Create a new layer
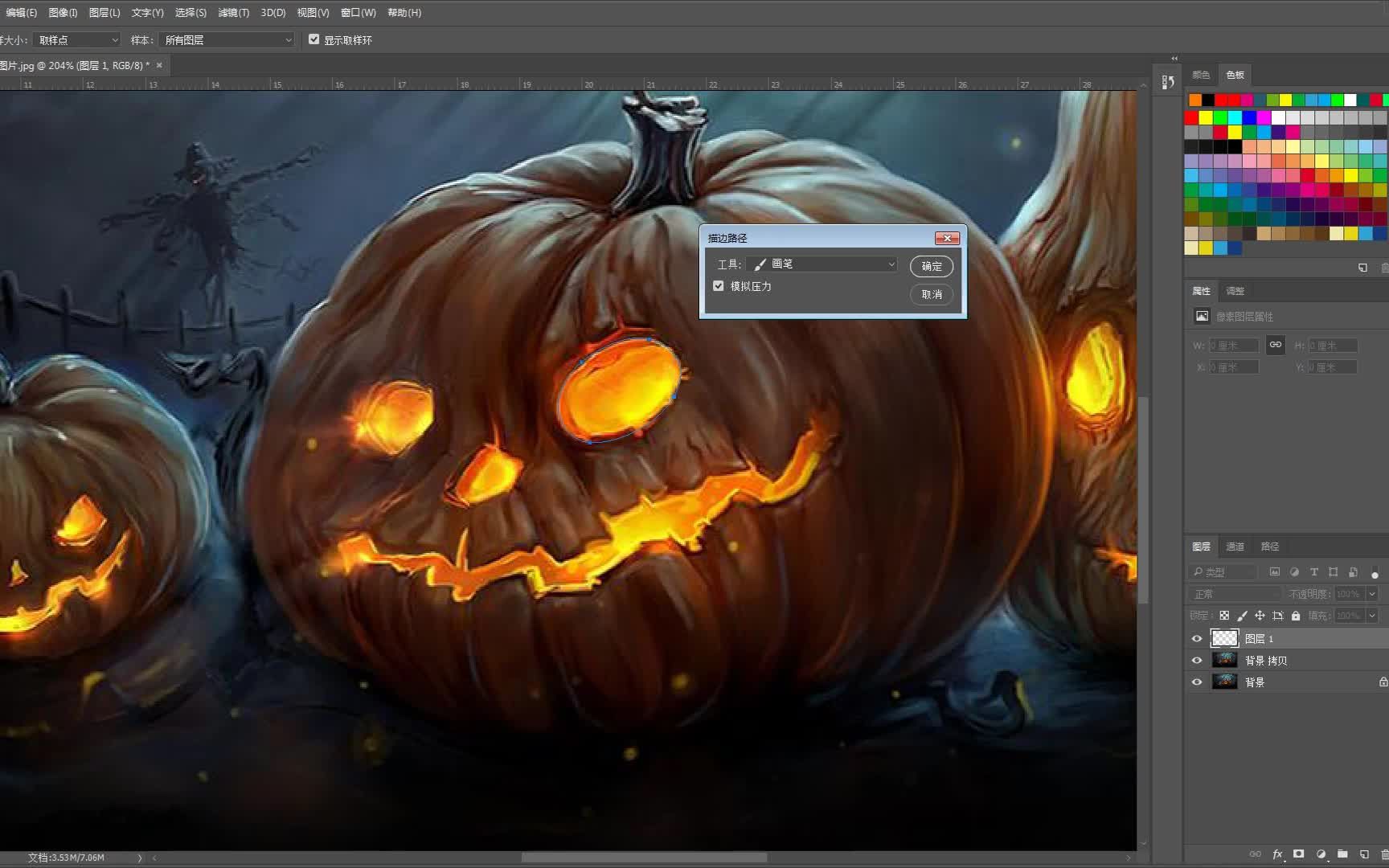Viewport: 1389px width, 868px height. coord(1364,854)
